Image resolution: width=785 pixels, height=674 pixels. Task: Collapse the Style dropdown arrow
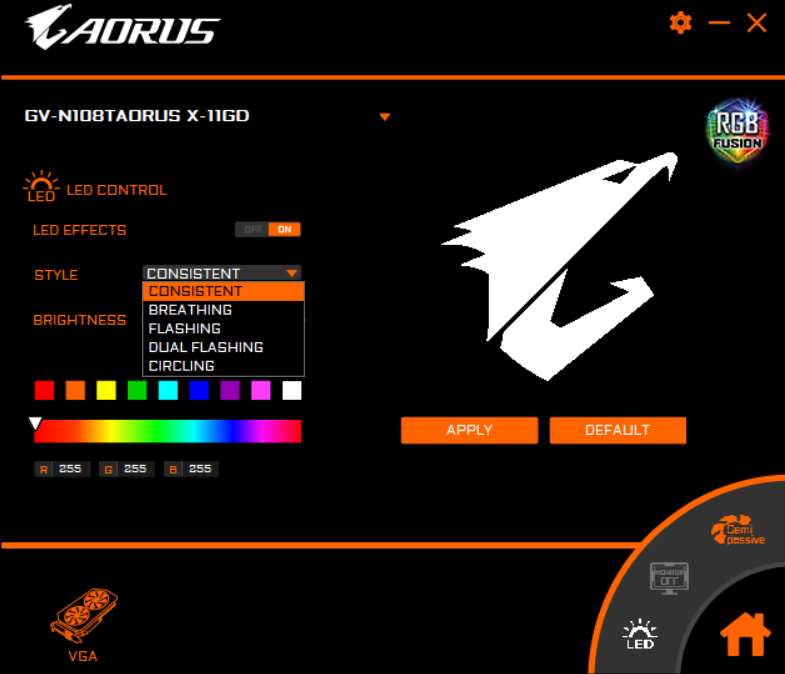(292, 273)
